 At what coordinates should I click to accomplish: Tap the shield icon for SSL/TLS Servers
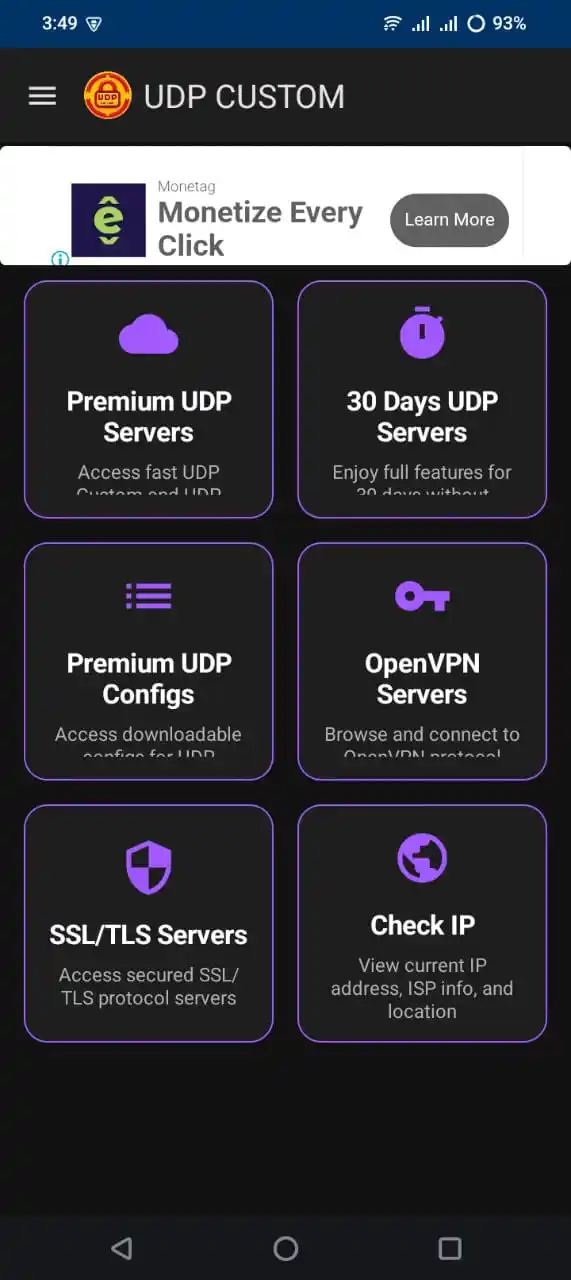[149, 867]
